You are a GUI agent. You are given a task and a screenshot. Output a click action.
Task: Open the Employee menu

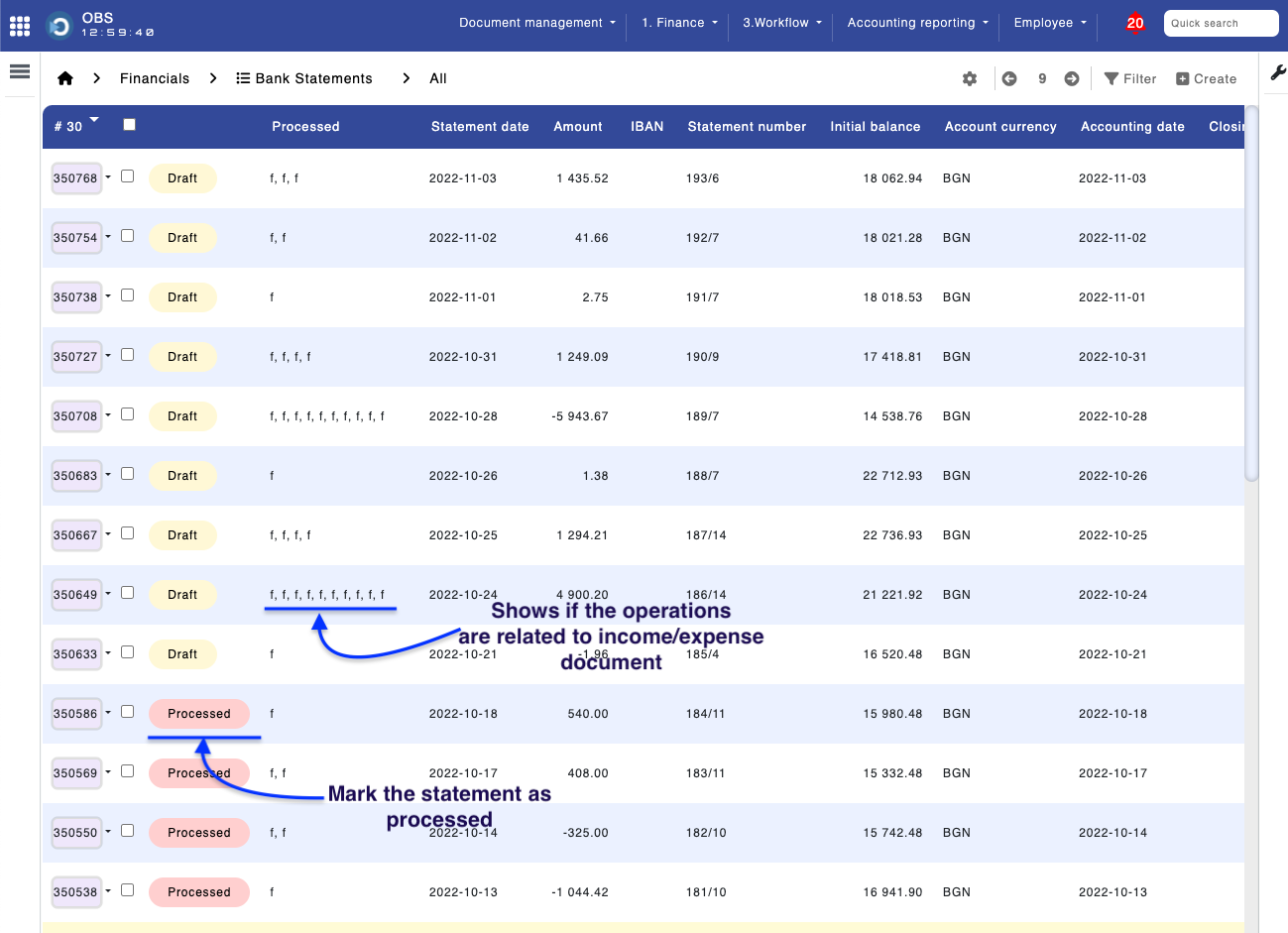point(1049,23)
